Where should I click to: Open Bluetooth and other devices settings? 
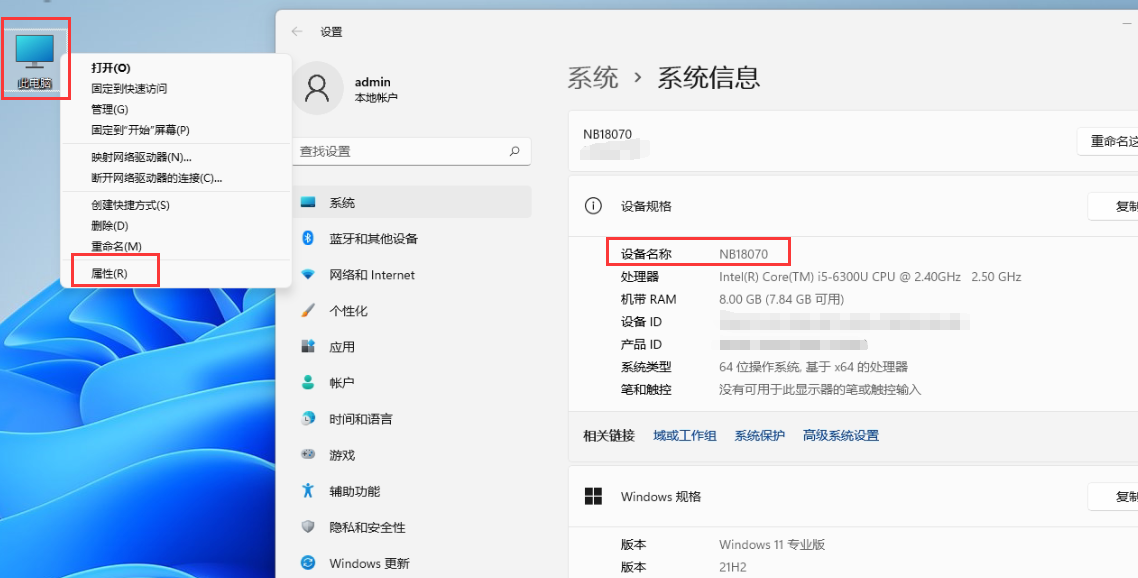coord(373,239)
